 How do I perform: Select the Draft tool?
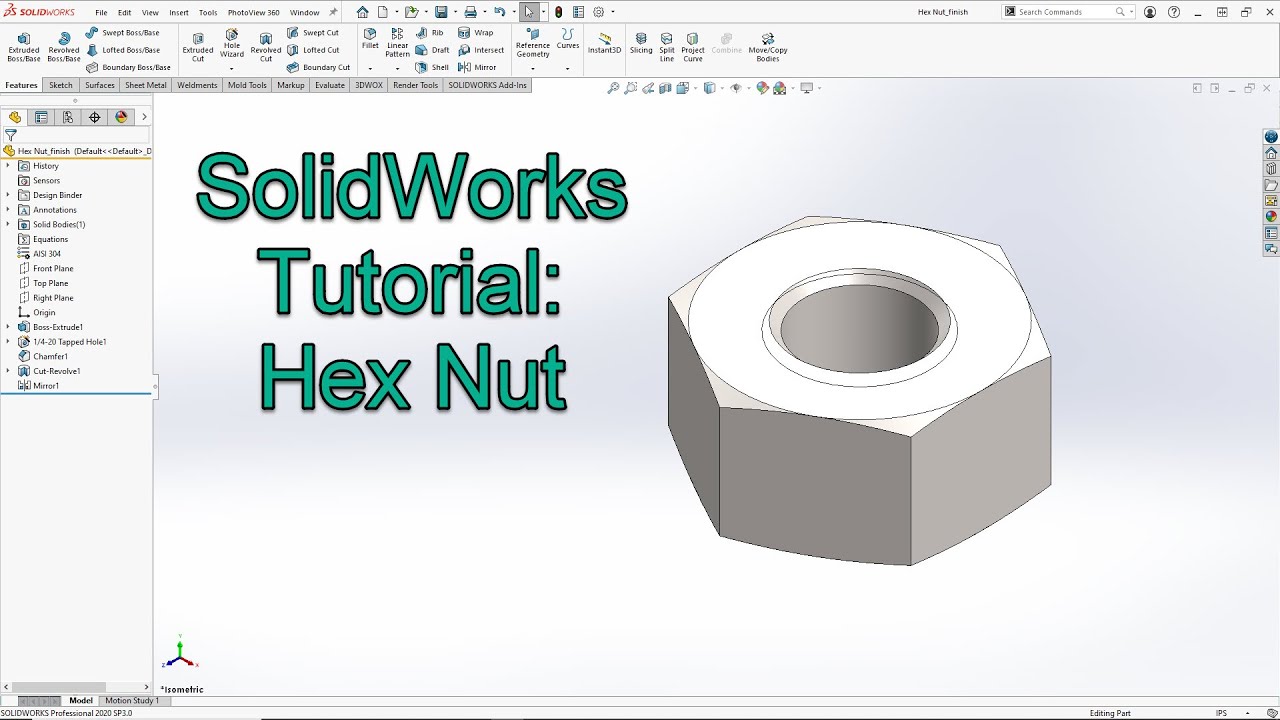tap(433, 50)
